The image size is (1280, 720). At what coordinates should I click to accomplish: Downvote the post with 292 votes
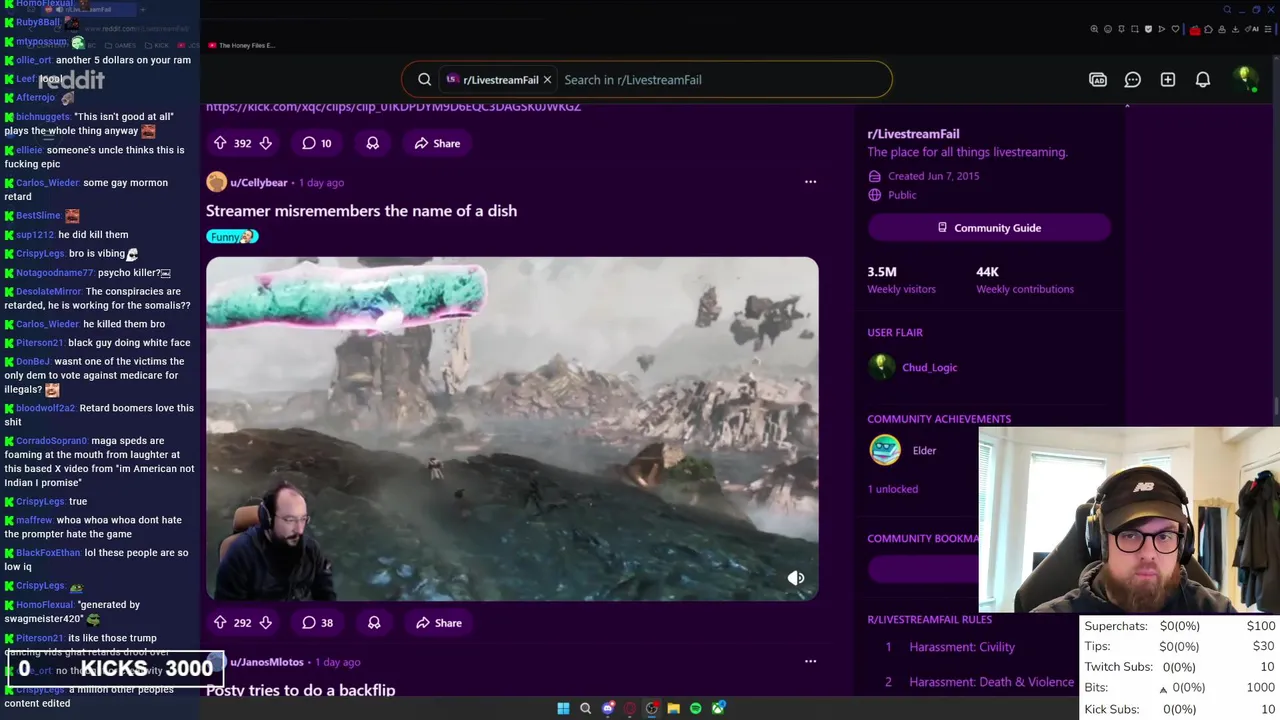(x=265, y=622)
